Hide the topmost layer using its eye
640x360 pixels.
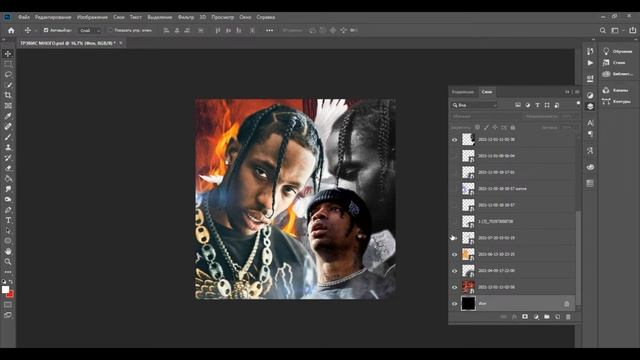coord(454,140)
